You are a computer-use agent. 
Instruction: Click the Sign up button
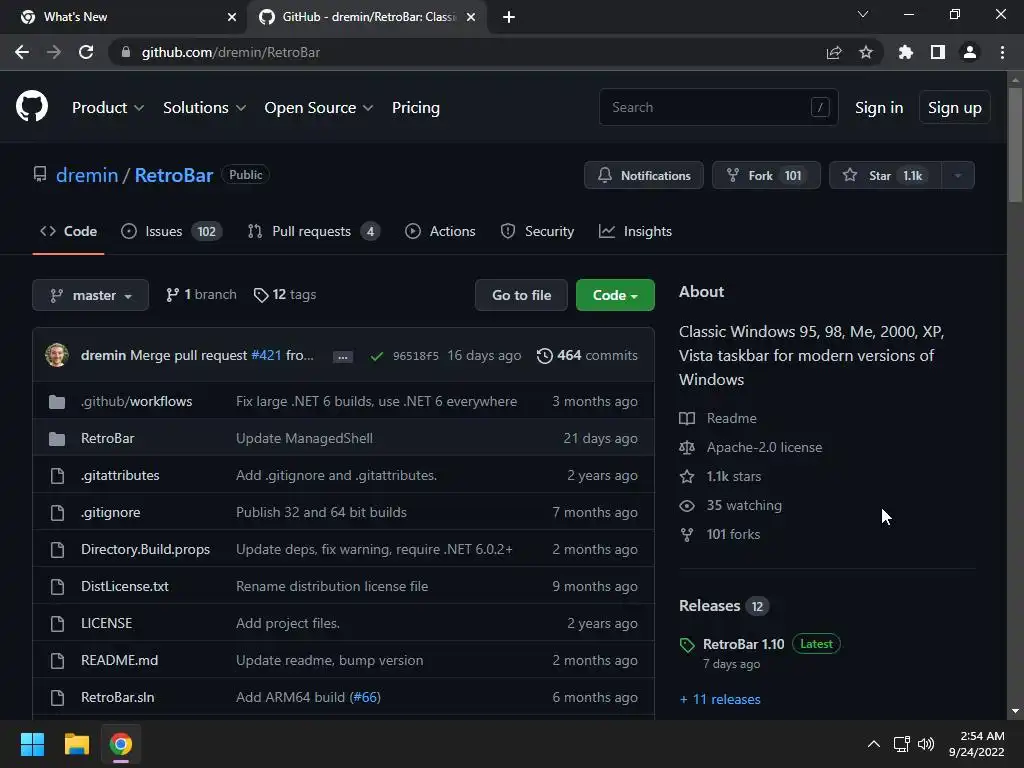click(x=955, y=108)
